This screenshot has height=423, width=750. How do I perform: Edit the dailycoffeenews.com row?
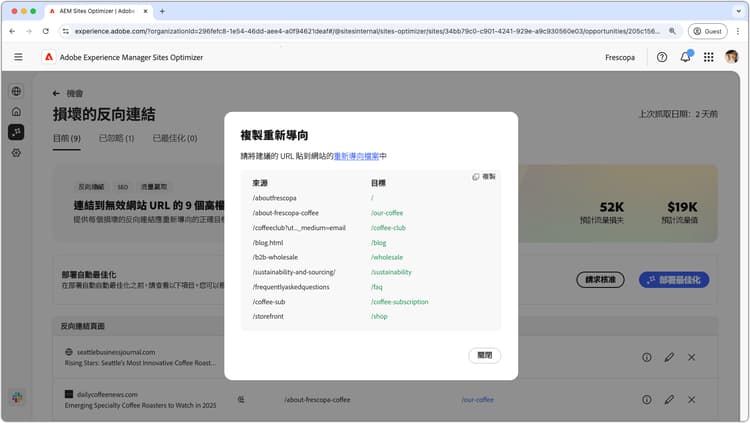669,400
